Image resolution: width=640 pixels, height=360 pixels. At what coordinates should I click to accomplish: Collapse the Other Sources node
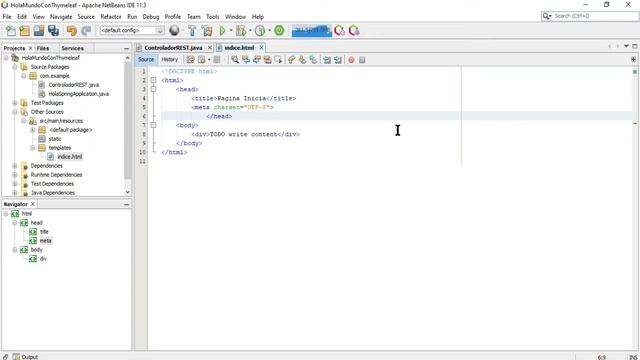pyautogui.click(x=15, y=112)
